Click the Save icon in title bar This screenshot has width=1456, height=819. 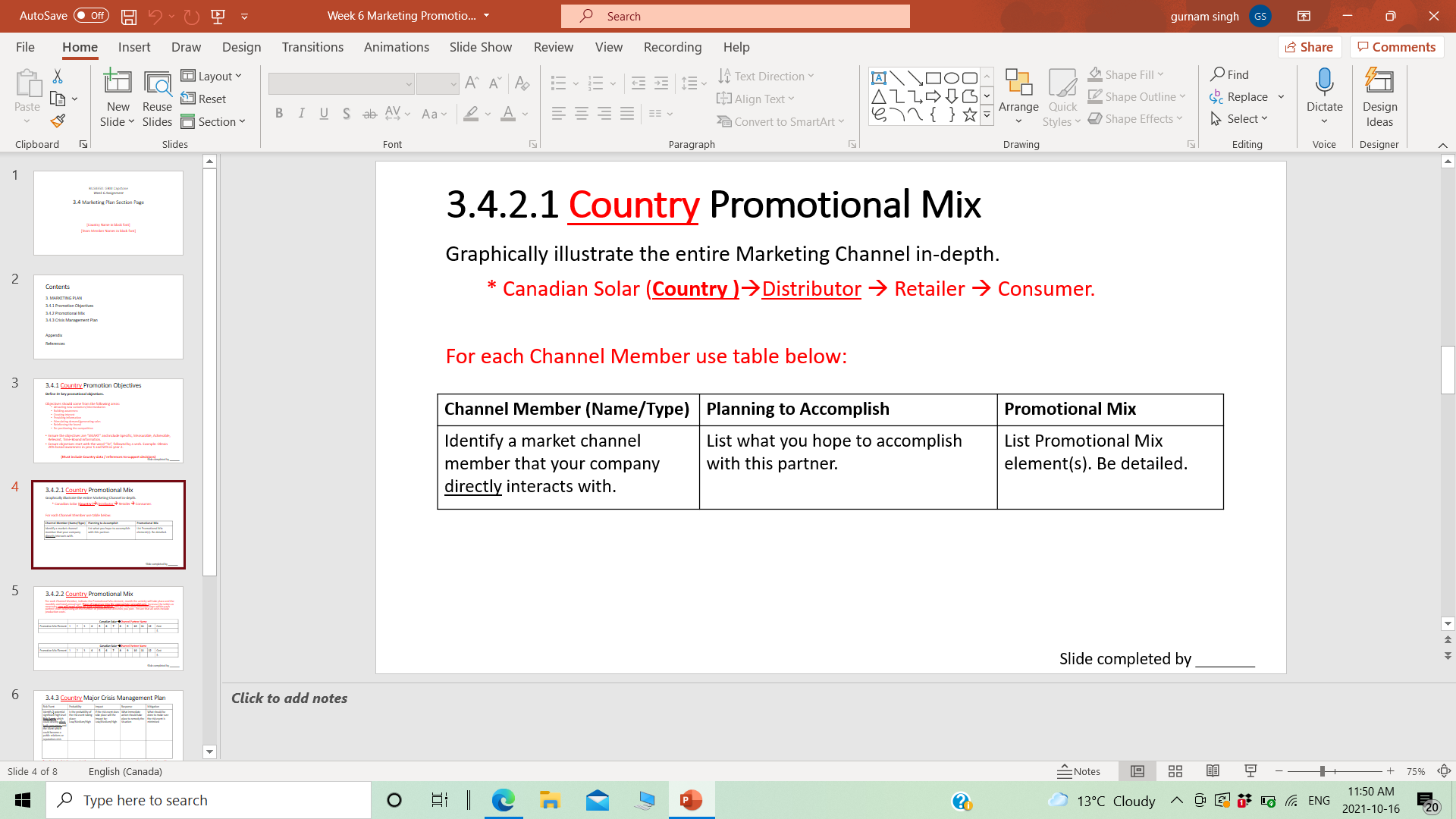click(129, 16)
